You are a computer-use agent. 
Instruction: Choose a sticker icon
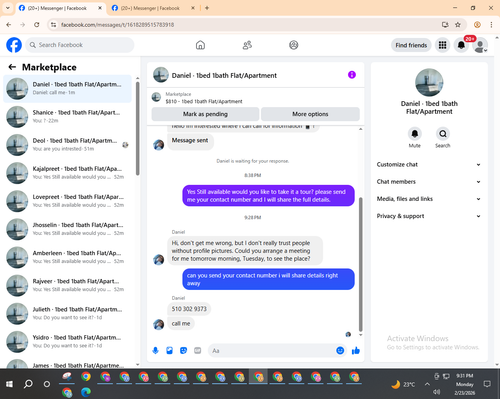click(183, 350)
